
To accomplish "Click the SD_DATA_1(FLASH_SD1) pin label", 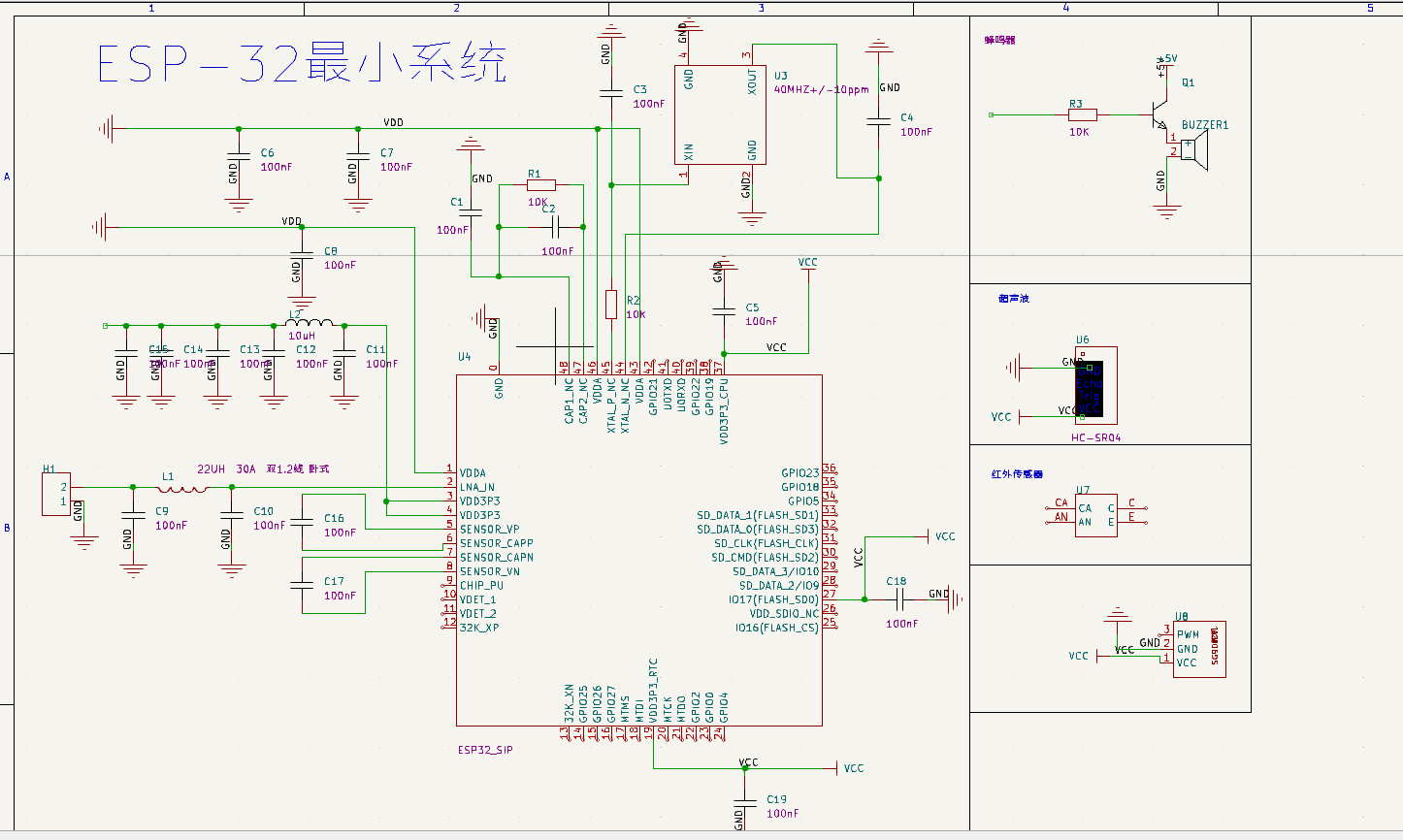I will click(758, 515).
